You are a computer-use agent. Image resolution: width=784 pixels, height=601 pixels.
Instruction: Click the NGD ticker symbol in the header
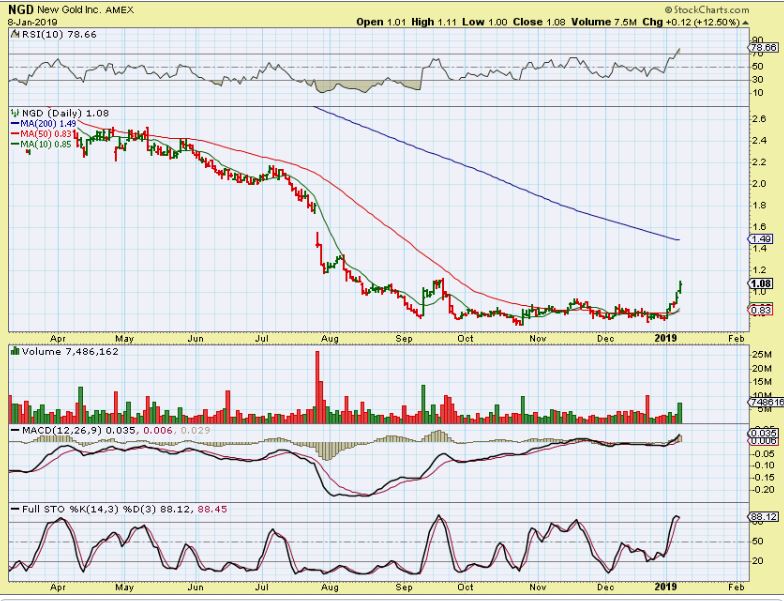pos(21,10)
